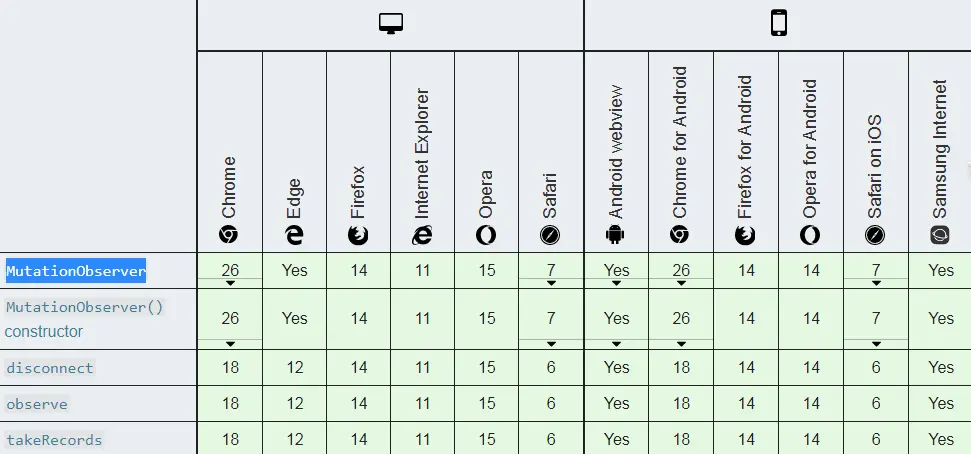Click the Edge browser icon

(x=294, y=234)
